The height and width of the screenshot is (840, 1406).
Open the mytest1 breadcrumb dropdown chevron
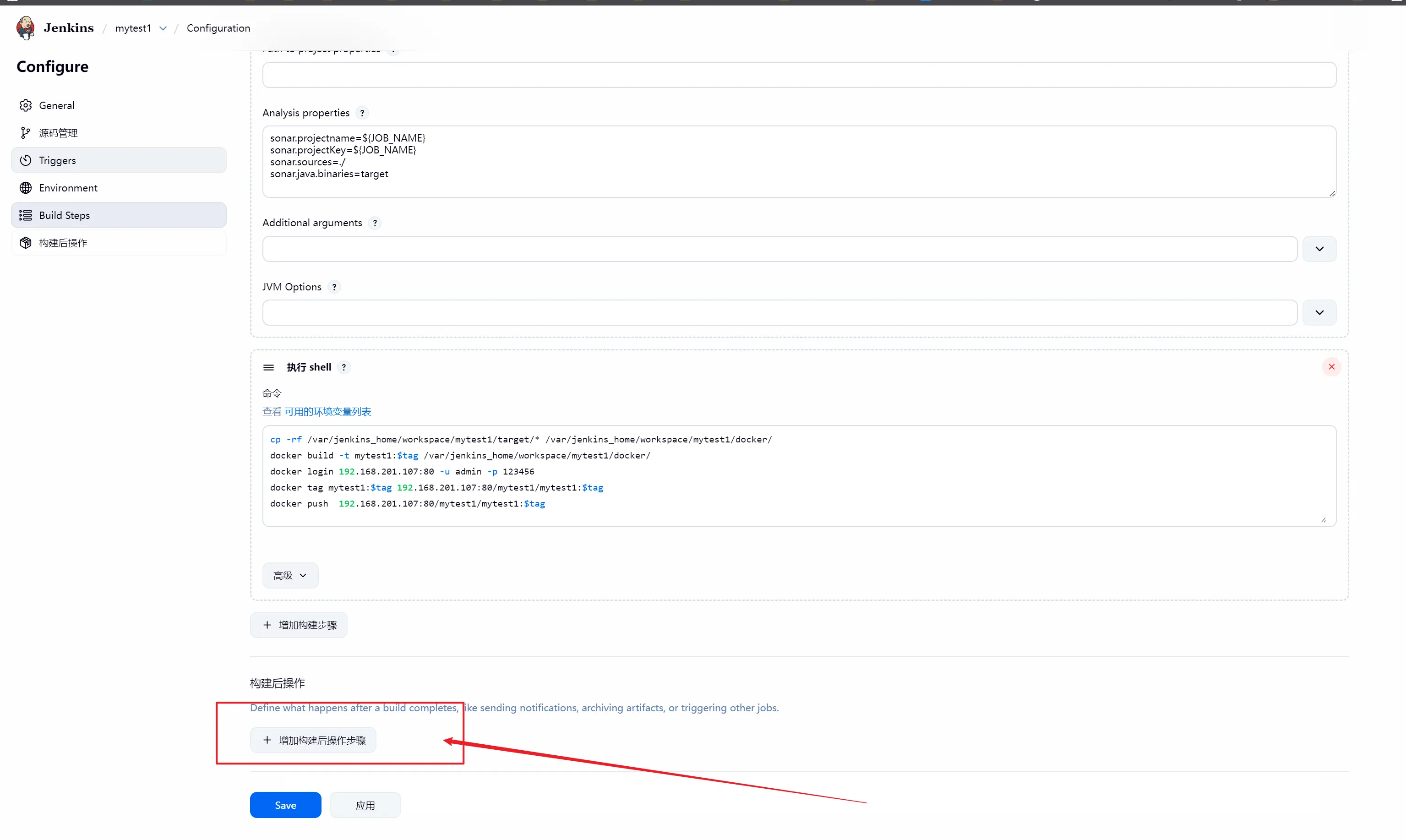point(163,28)
